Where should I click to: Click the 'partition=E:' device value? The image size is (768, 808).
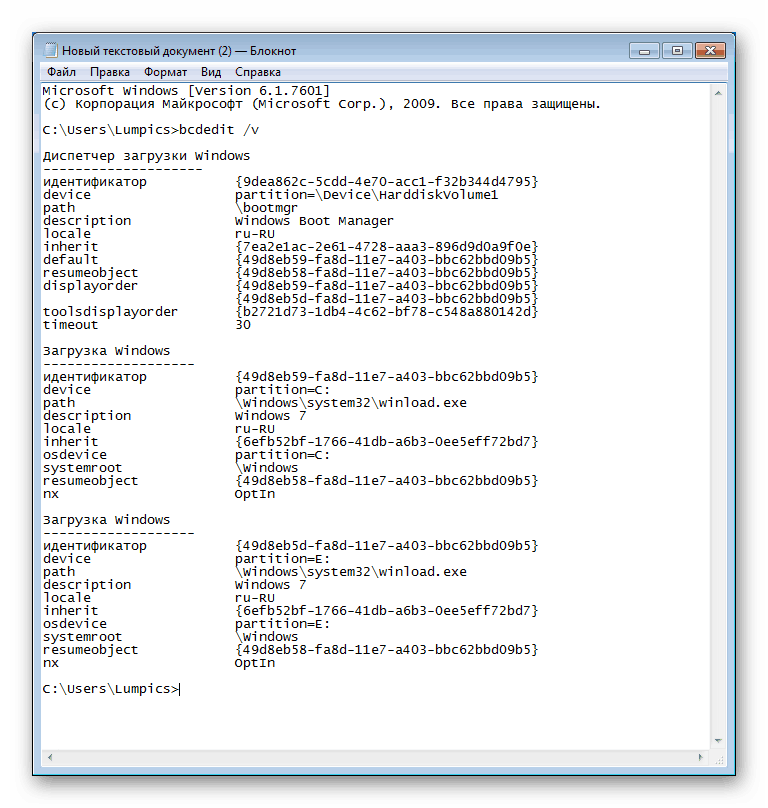point(282,559)
